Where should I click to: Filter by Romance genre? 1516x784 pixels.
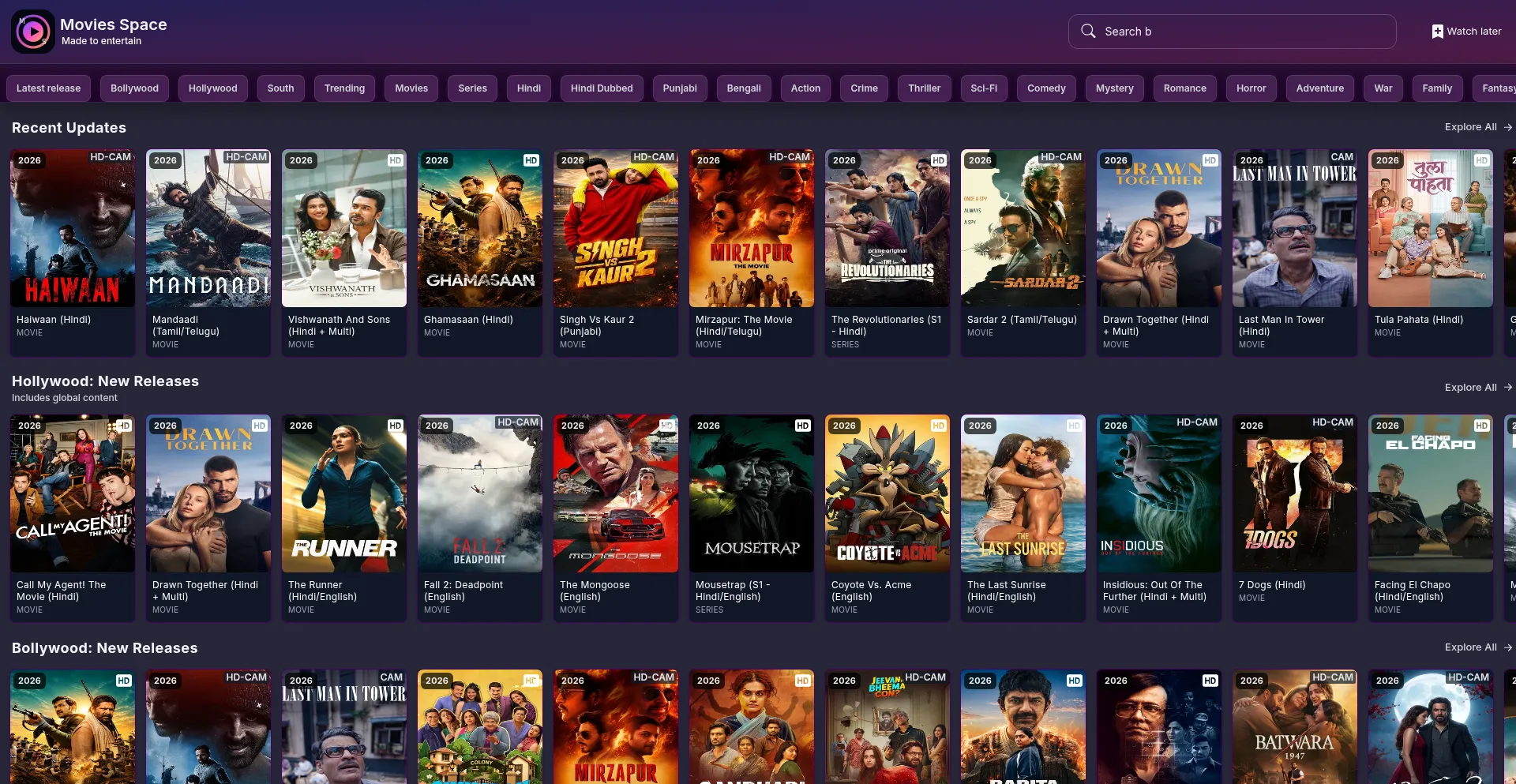1184,88
